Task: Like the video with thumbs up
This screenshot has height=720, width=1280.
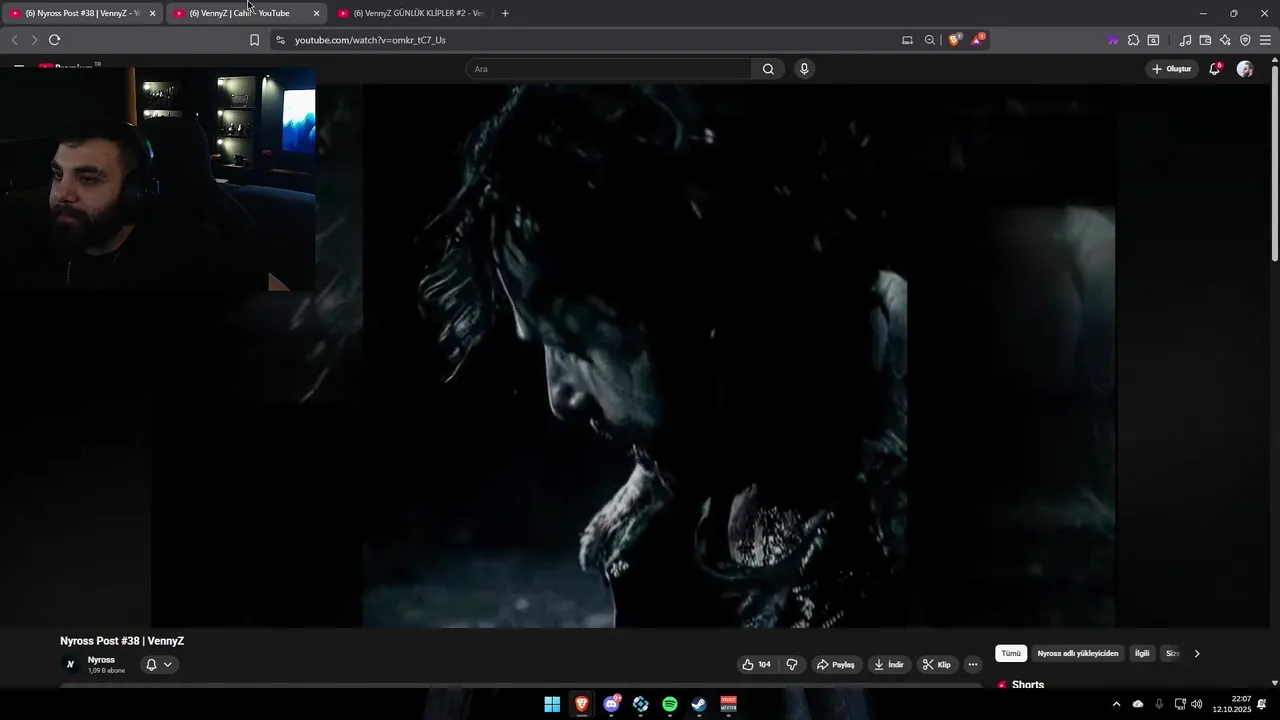Action: pyautogui.click(x=756, y=665)
